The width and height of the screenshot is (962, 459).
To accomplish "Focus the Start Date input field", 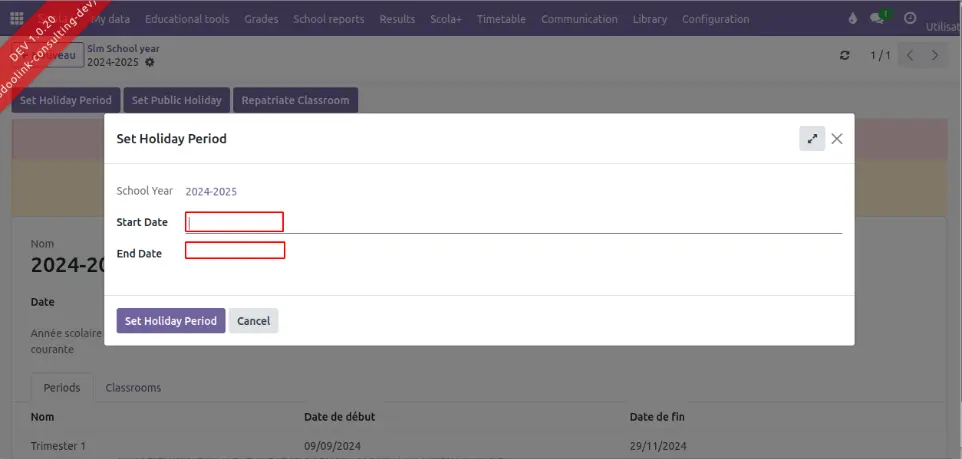I will [235, 222].
